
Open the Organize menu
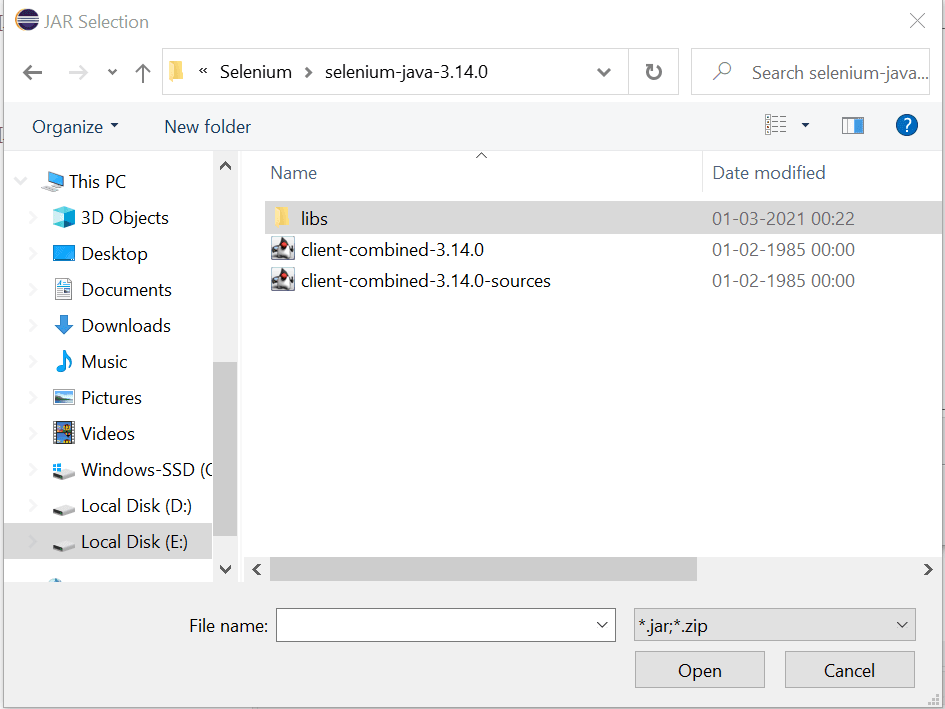(x=75, y=127)
